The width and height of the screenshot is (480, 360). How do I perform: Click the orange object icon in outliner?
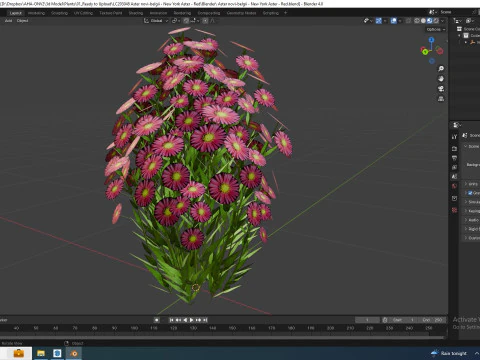(x=472, y=42)
